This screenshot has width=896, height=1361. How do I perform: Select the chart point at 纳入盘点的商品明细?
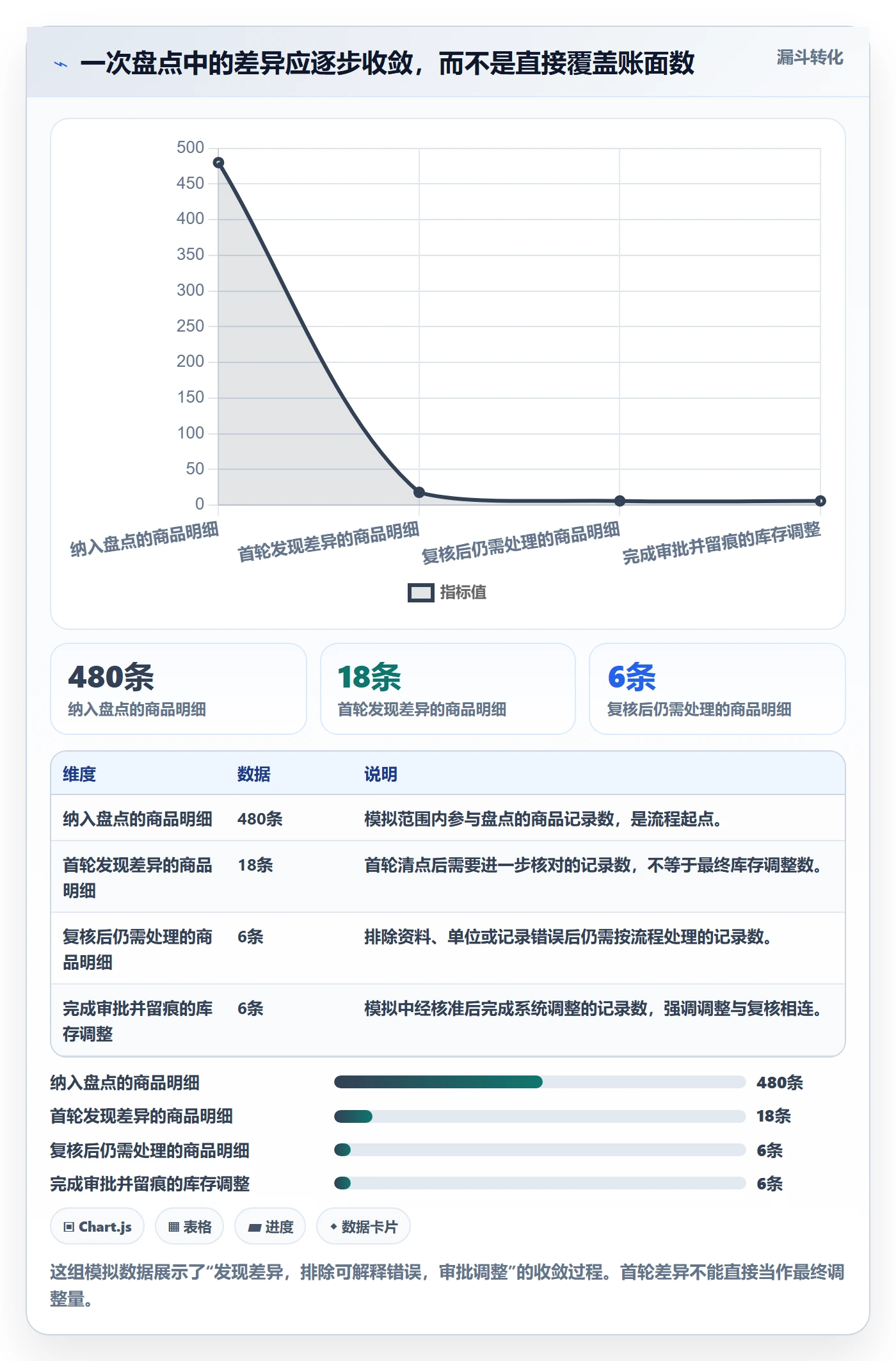(218, 163)
